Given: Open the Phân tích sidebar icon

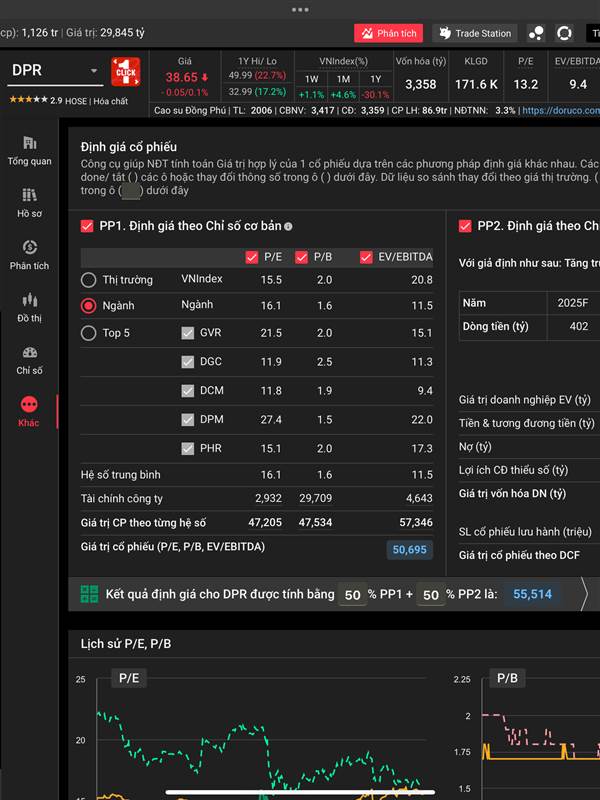Looking at the screenshot, I should click(30, 248).
